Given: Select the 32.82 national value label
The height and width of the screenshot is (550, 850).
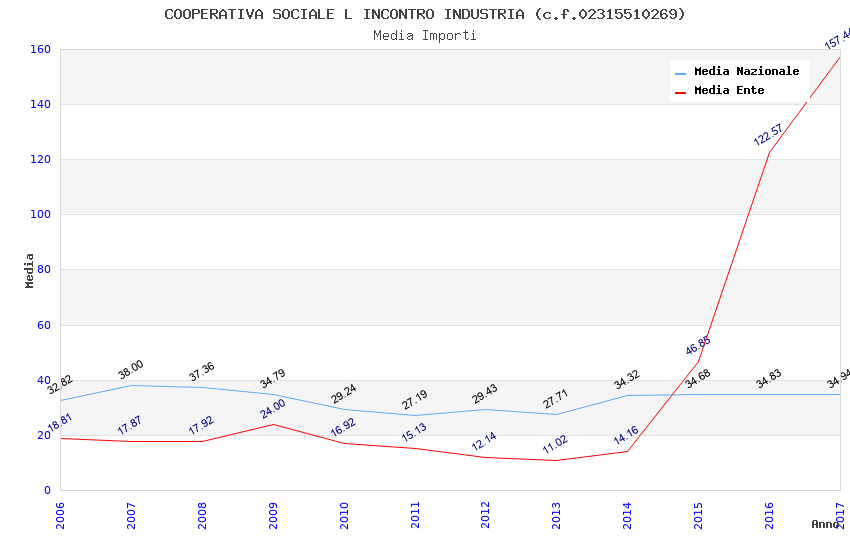Looking at the screenshot, I should tap(60, 384).
